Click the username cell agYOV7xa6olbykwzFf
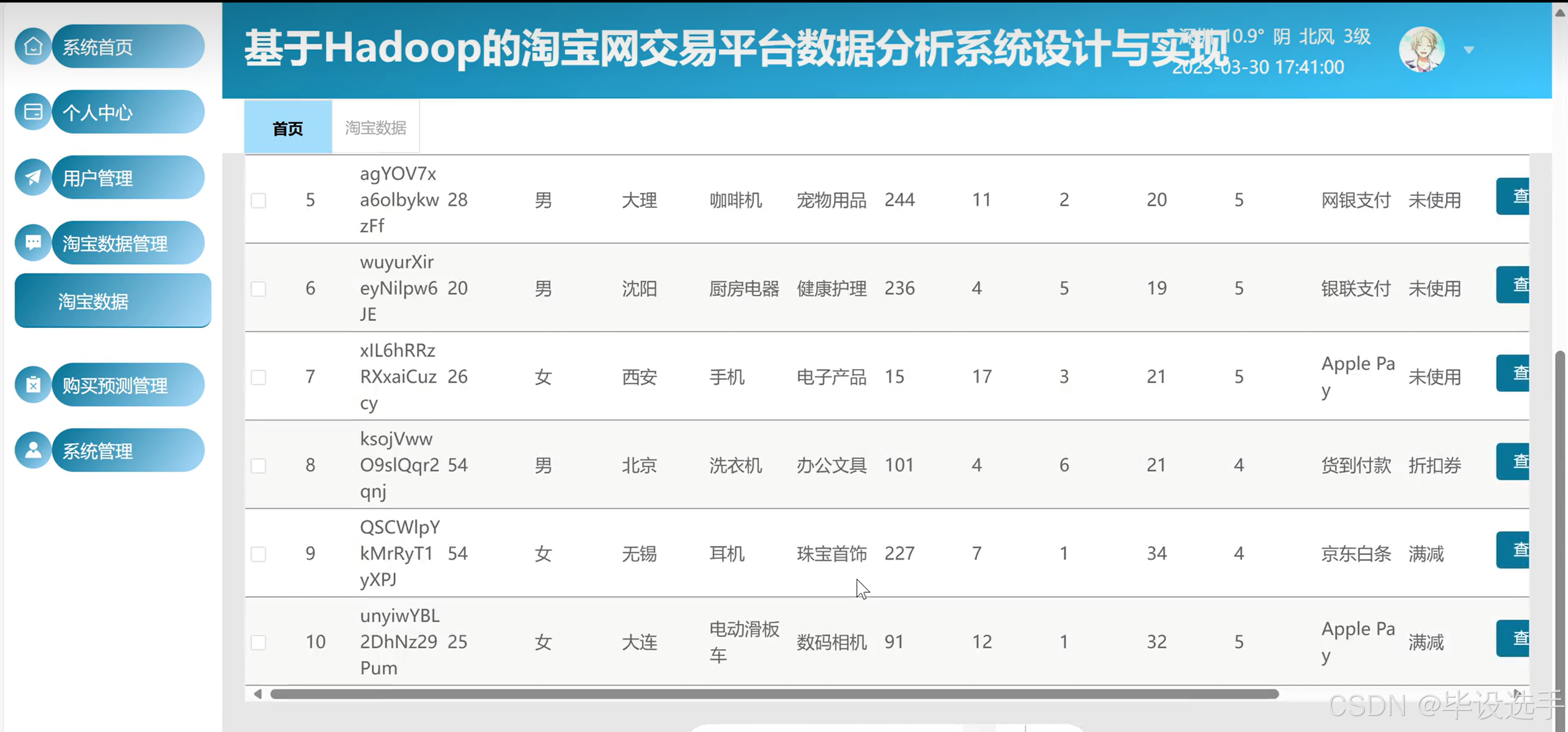1568x732 pixels. tap(399, 200)
